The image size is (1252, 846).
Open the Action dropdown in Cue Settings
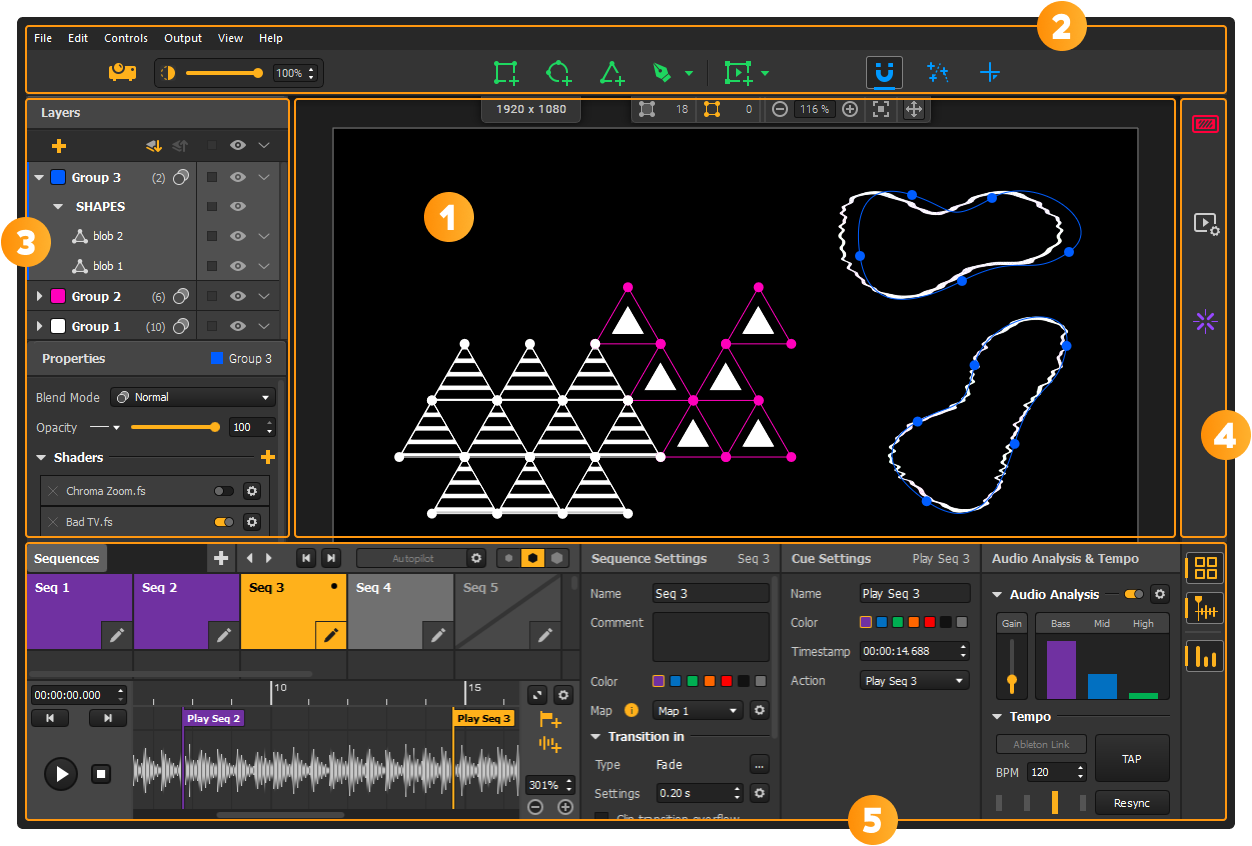coord(914,680)
